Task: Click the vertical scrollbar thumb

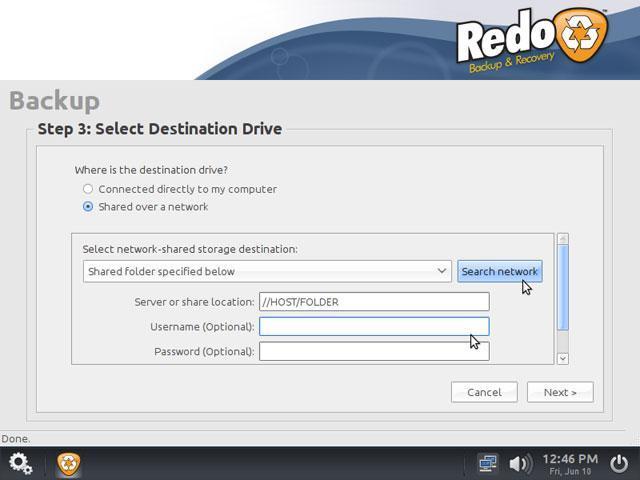Action: pos(563,287)
